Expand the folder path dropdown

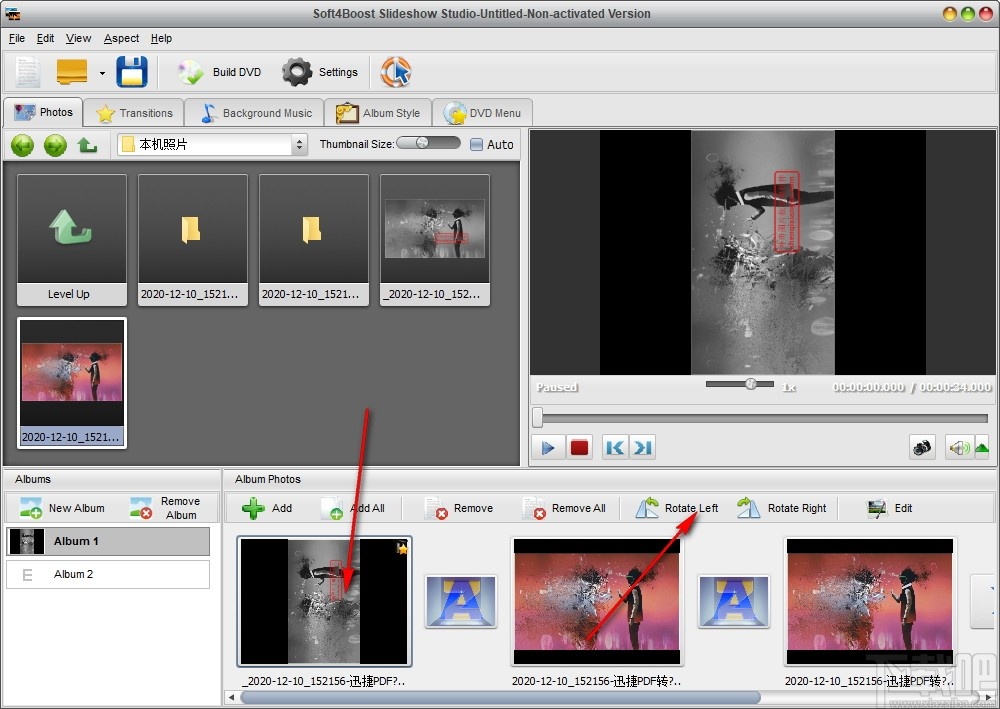(x=299, y=145)
